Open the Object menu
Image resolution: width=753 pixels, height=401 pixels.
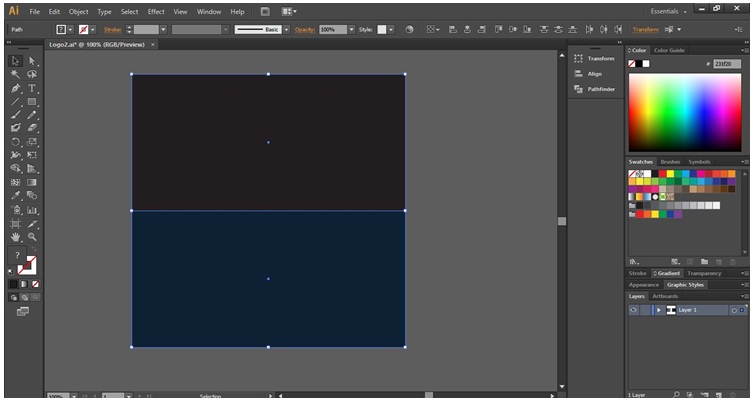coord(79,12)
